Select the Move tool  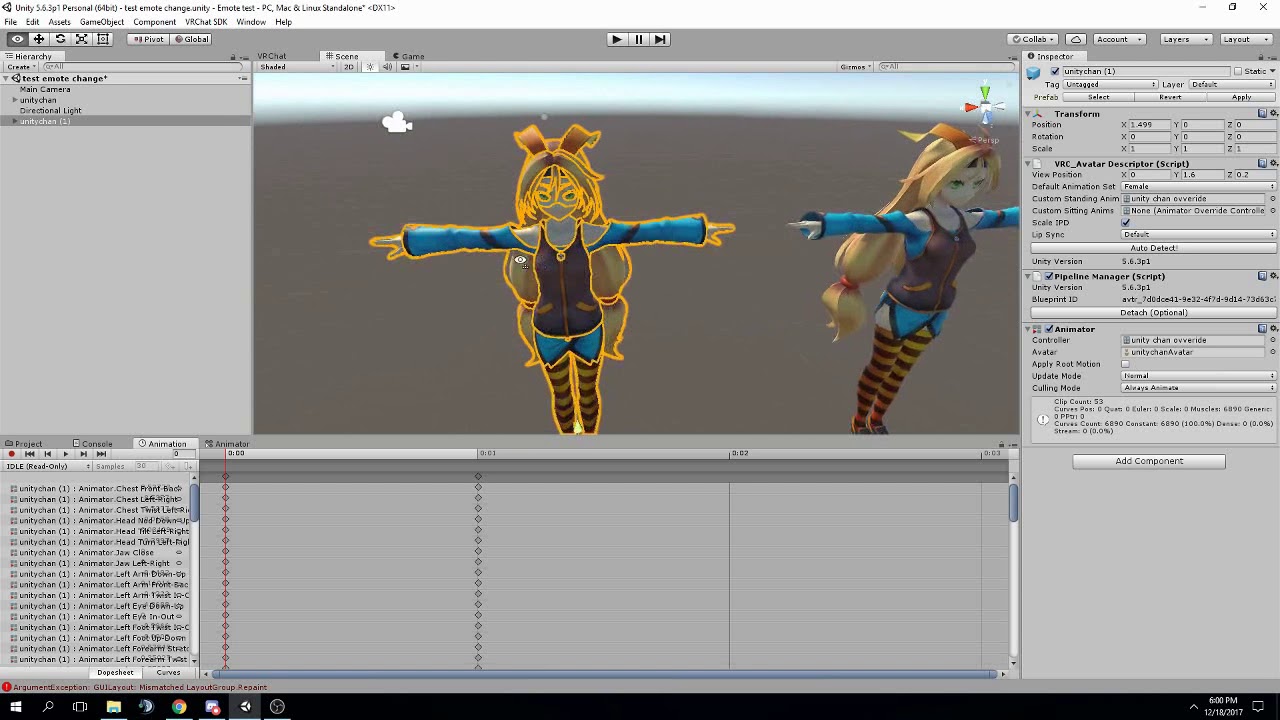tap(39, 39)
